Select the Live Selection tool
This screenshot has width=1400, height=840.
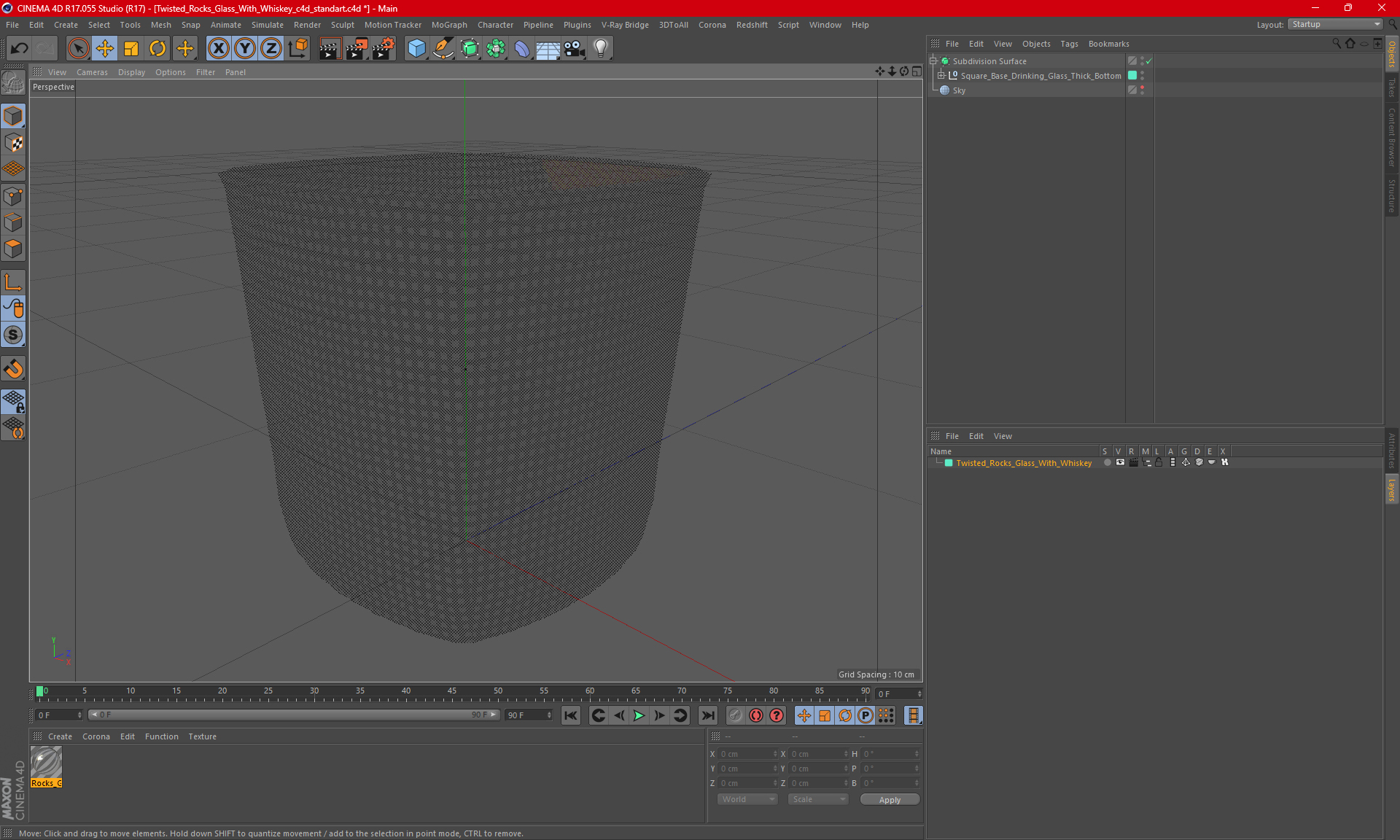78,48
